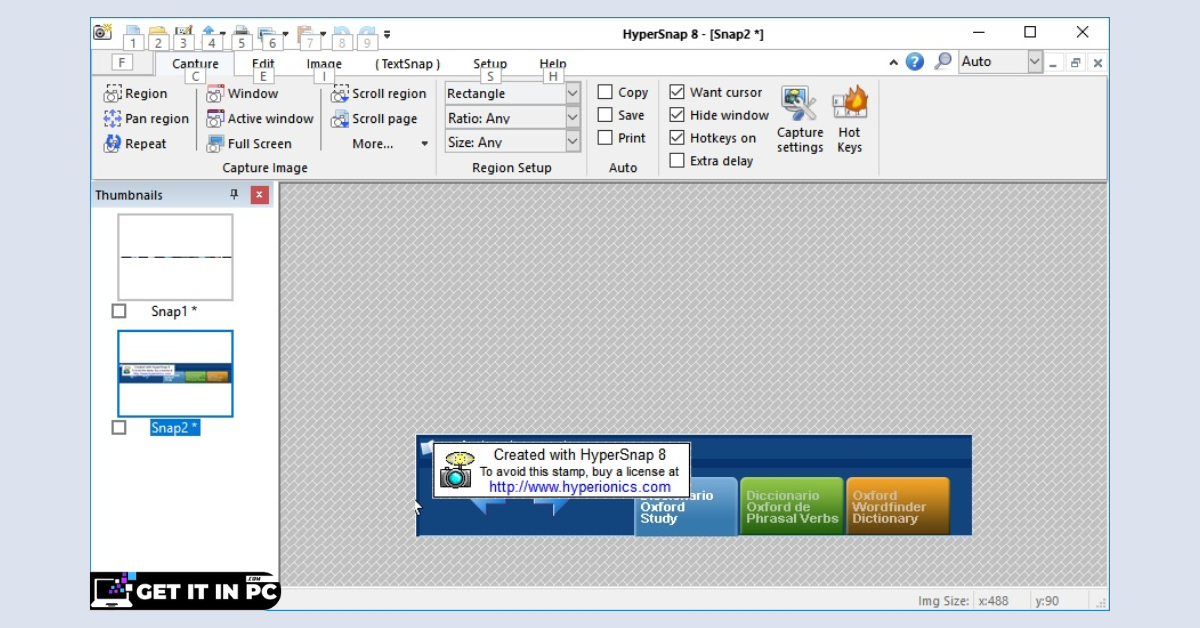Pin the Thumbnails panel
This screenshot has height=628, width=1200.
coord(235,195)
